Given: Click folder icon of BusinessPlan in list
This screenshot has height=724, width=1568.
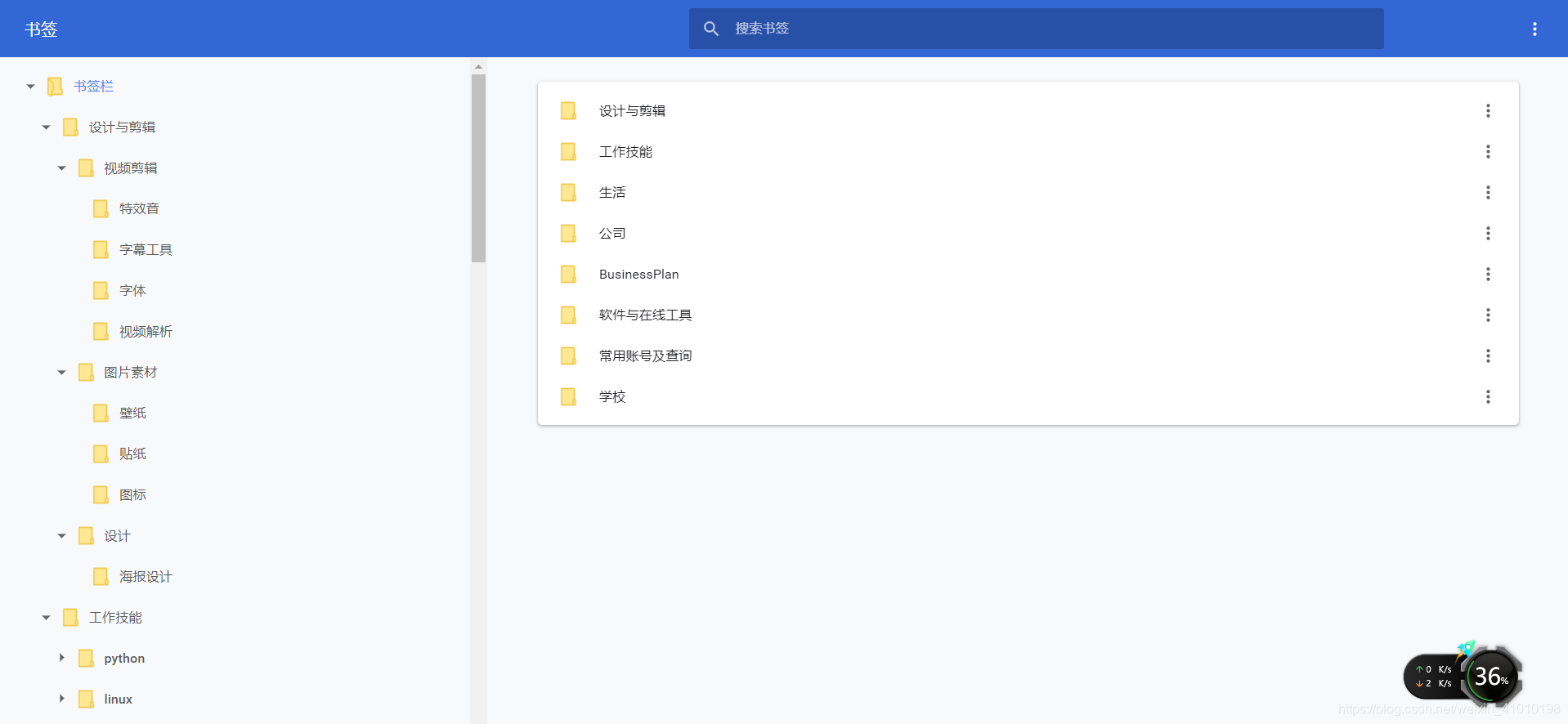Looking at the screenshot, I should click(x=568, y=274).
